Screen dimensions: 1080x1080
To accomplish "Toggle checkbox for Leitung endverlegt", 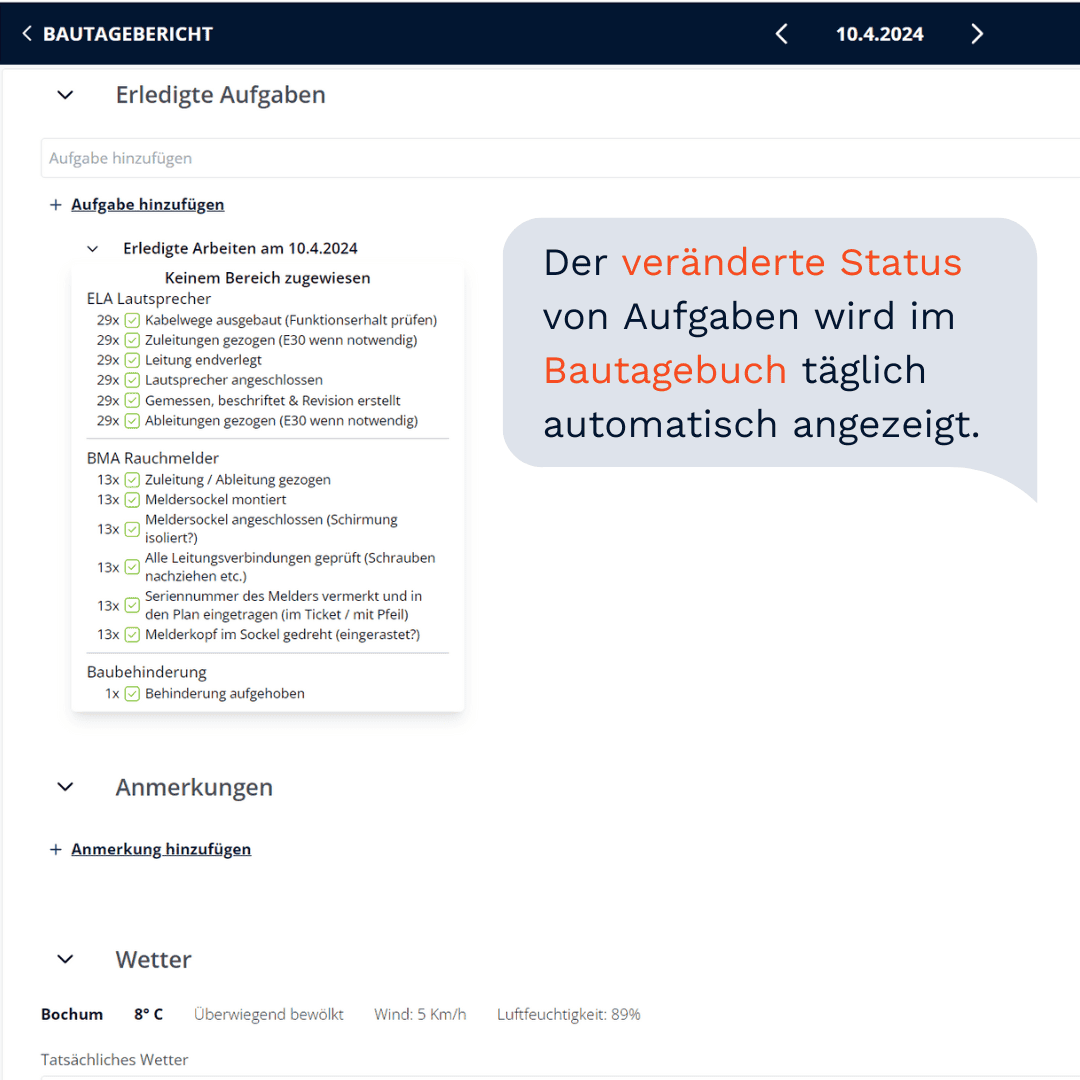I will click(132, 360).
